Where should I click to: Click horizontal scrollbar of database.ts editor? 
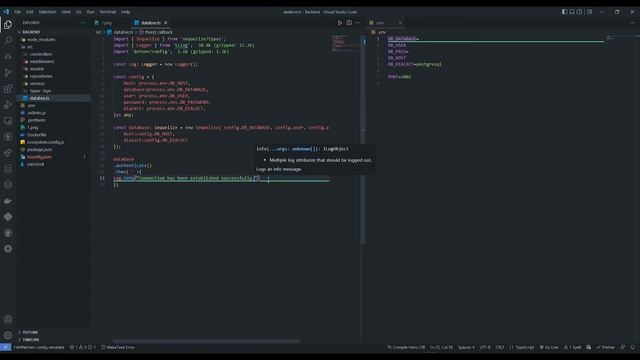coord(207,341)
